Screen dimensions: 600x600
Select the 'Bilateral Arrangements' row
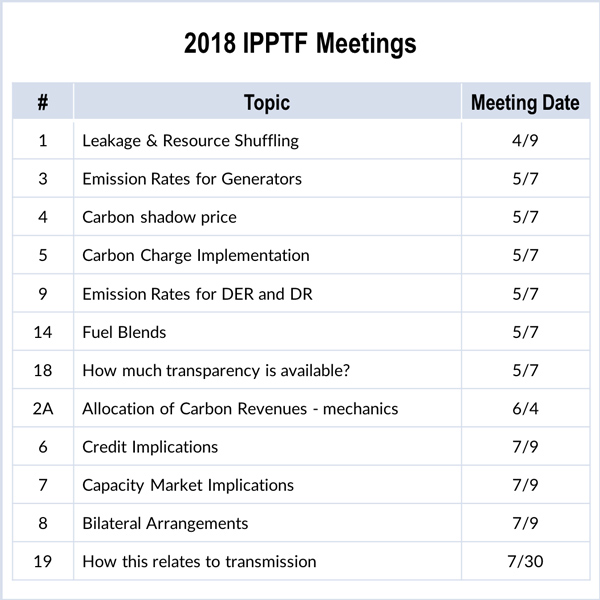coord(165,523)
